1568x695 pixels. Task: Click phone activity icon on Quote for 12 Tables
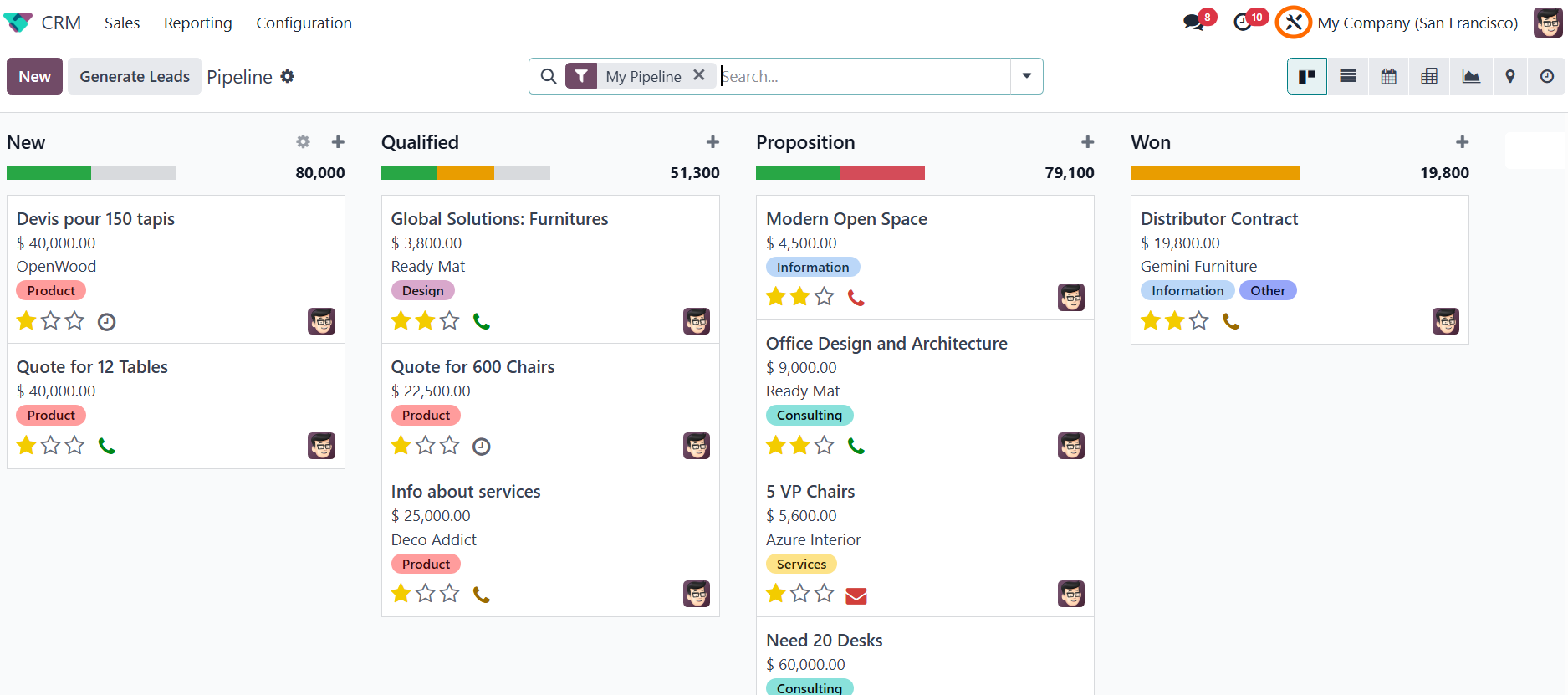106,446
